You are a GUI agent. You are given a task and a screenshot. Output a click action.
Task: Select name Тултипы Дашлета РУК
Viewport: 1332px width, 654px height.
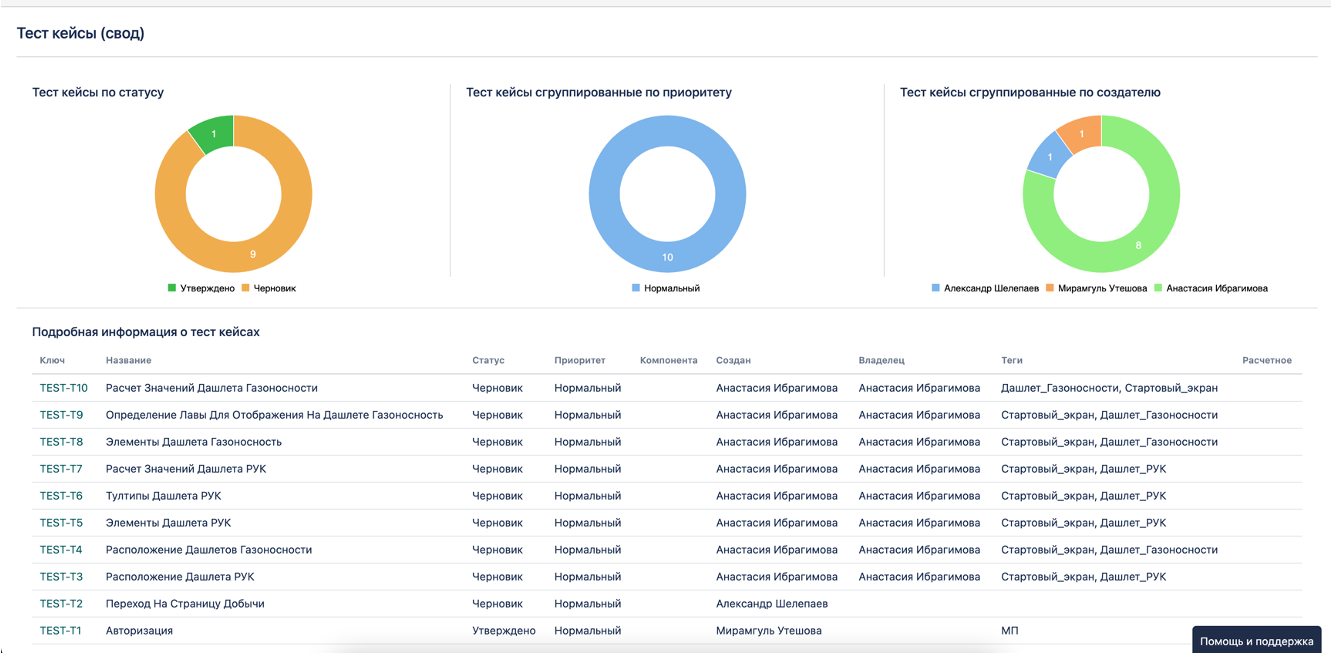coord(164,496)
